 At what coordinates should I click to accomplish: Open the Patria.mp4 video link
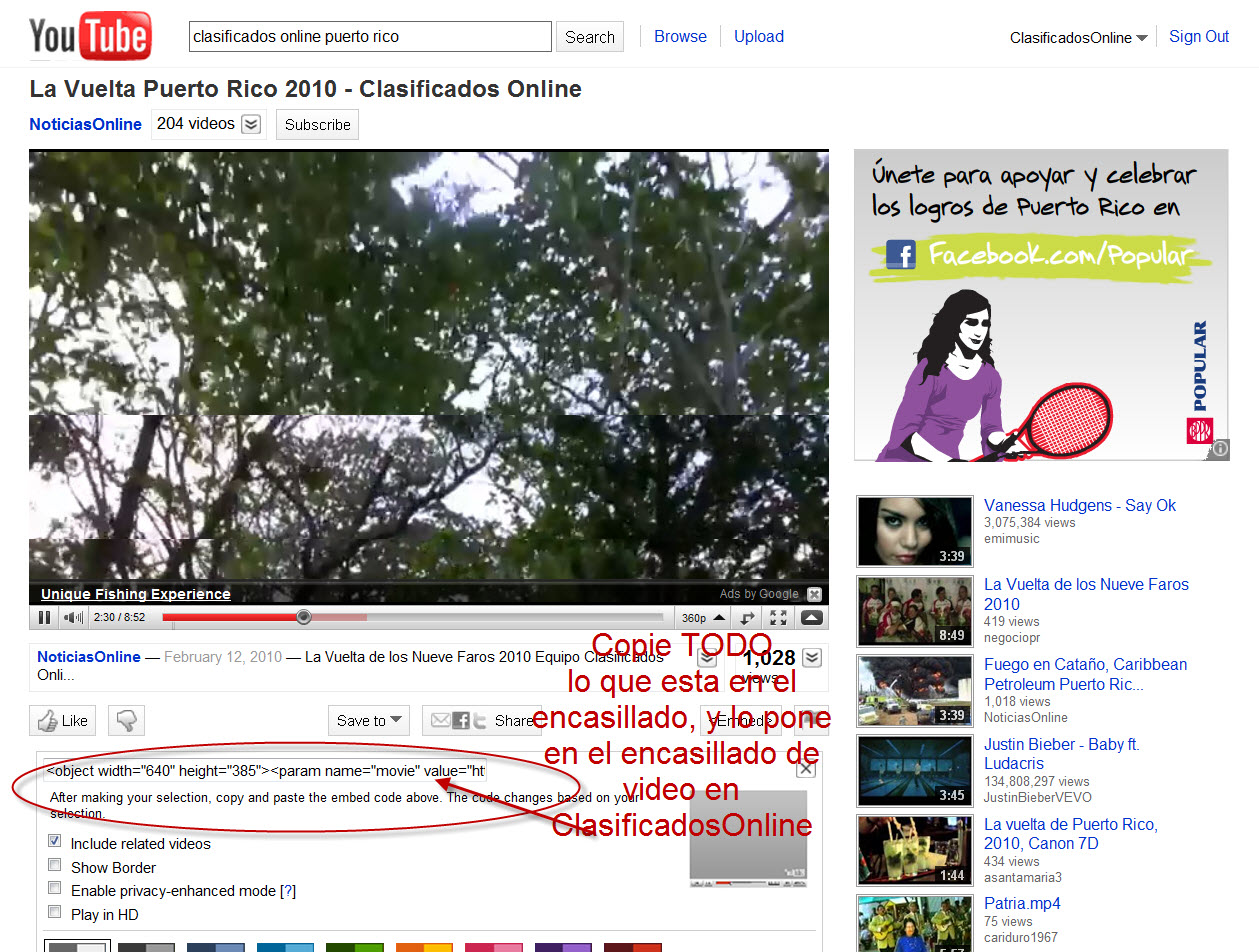point(1022,904)
